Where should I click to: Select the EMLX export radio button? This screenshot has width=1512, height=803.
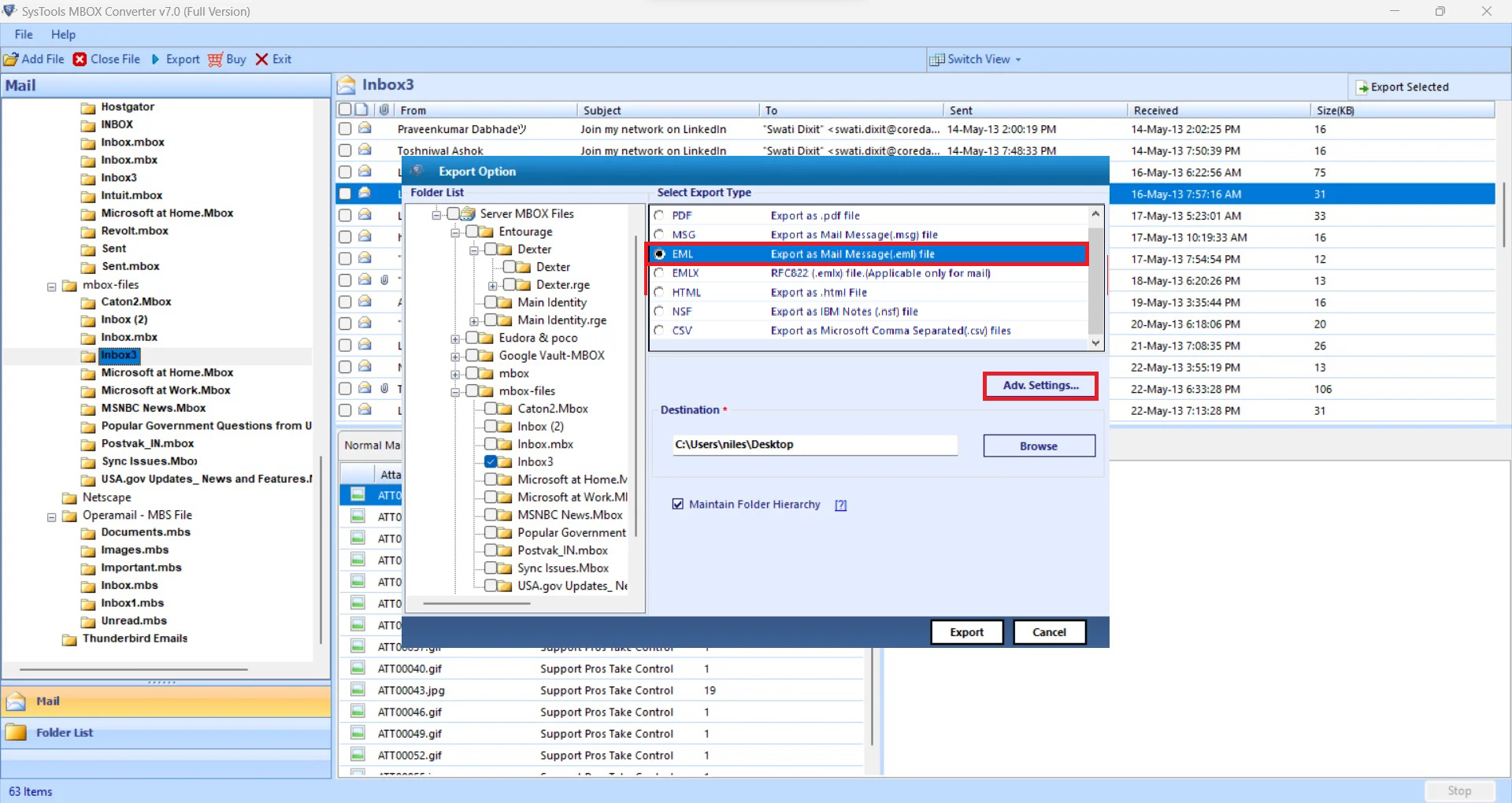(659, 272)
